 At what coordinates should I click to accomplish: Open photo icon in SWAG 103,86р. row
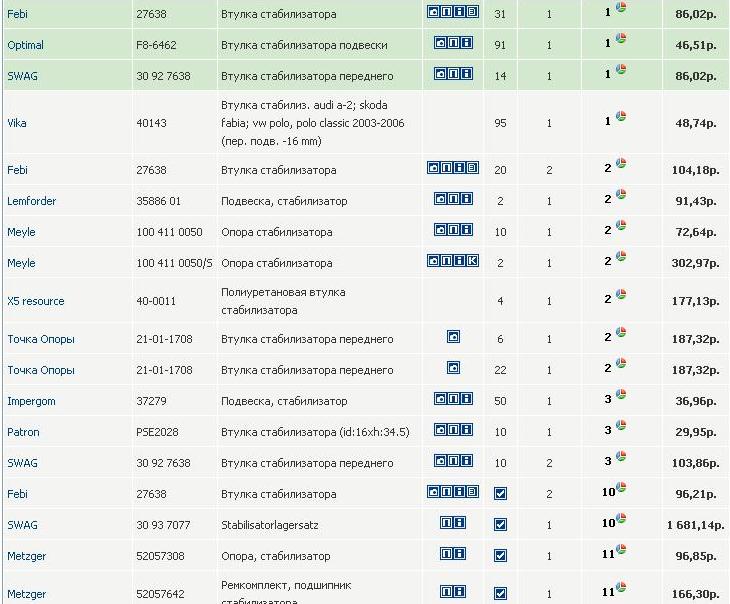(x=440, y=461)
